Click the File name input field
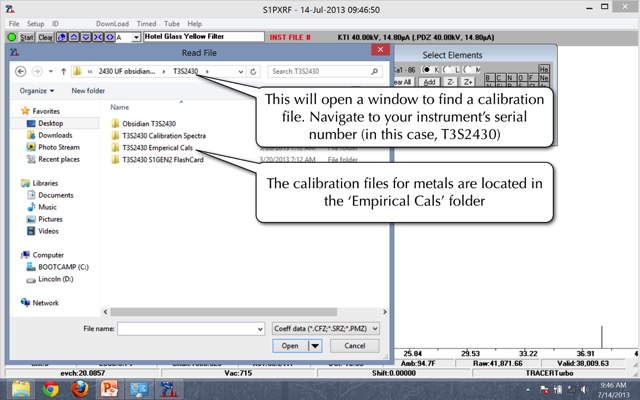 coord(189,327)
